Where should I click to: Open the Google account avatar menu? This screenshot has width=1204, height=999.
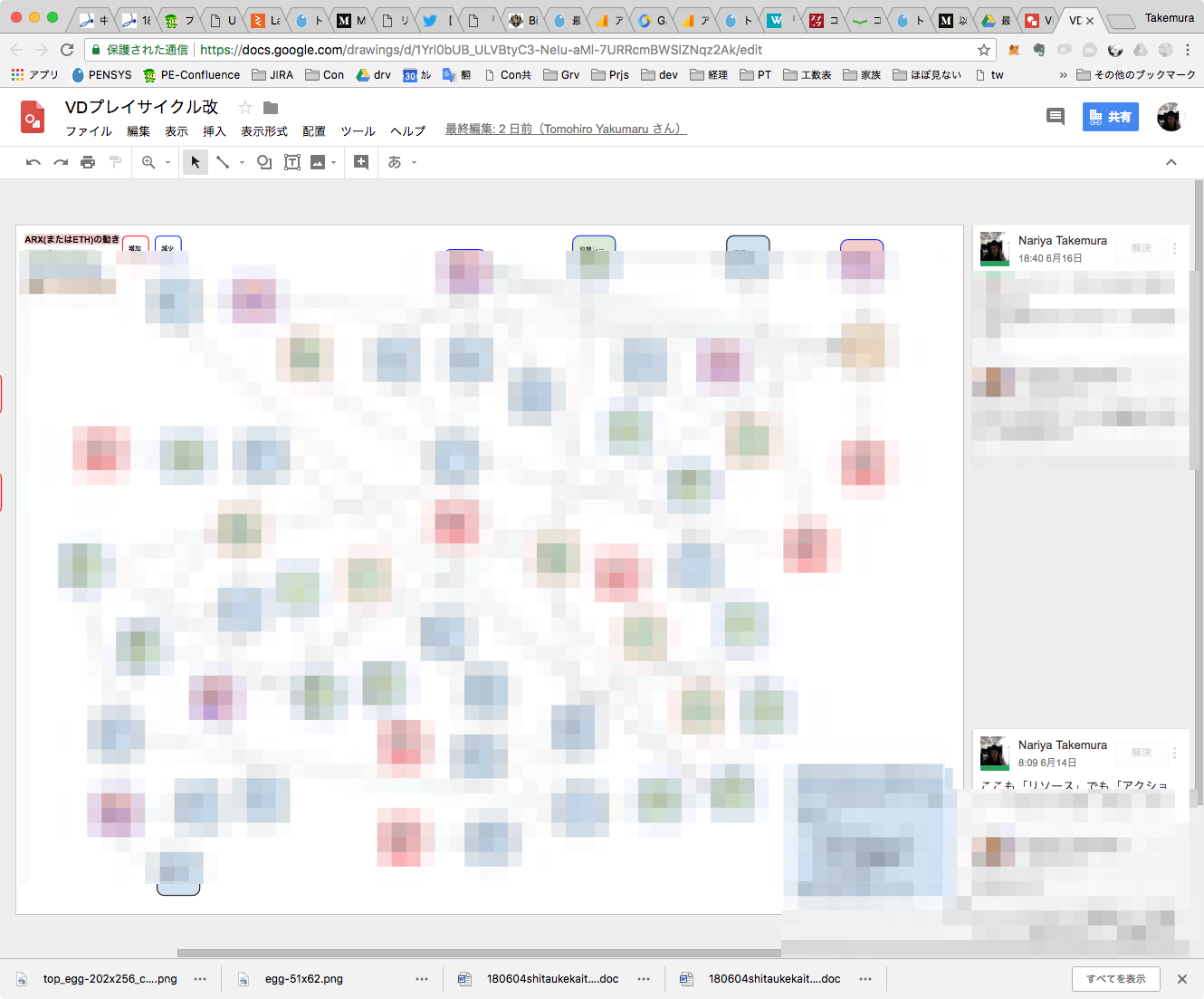coord(1171,117)
